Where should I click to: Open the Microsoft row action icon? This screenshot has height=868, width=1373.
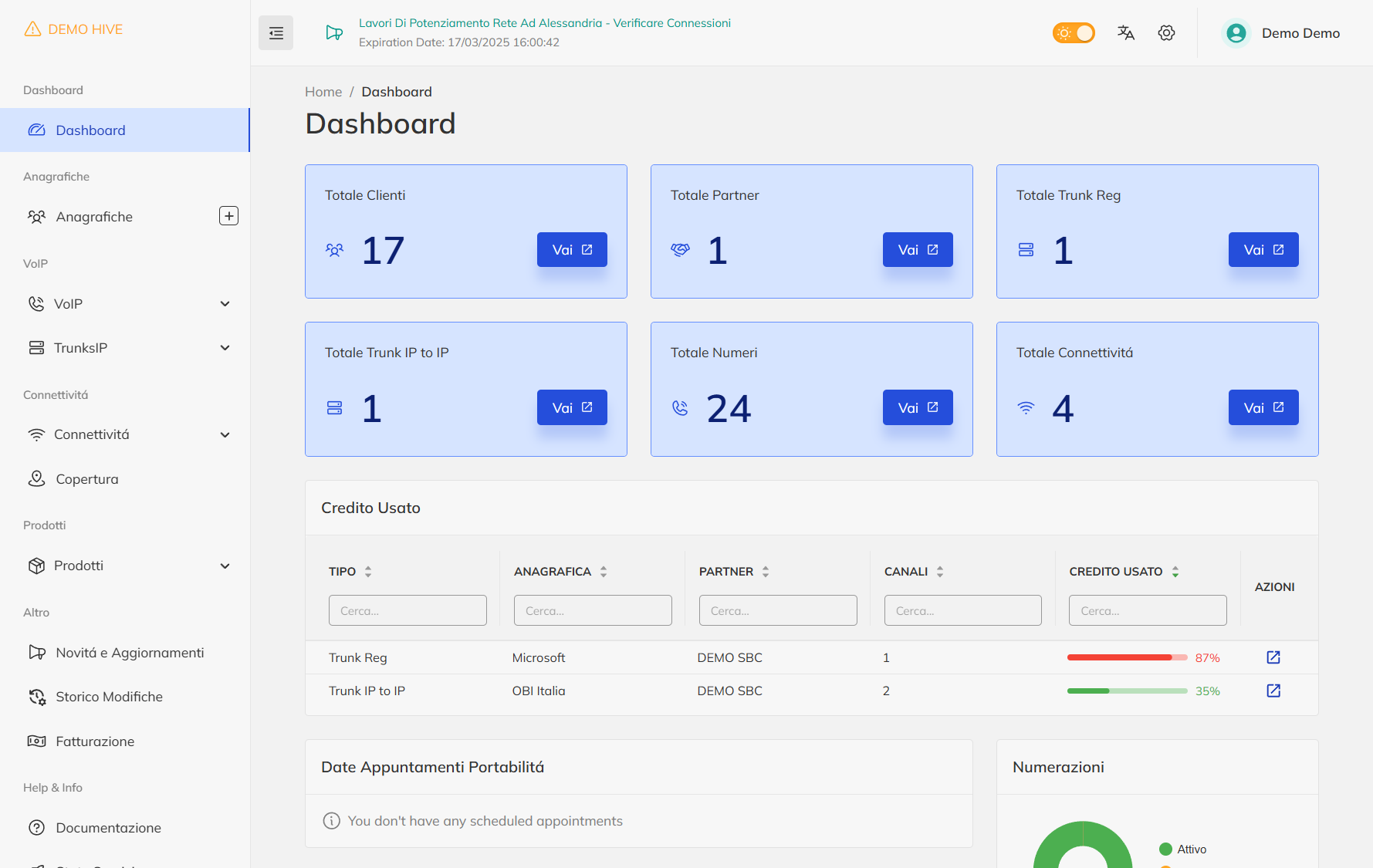tap(1273, 657)
